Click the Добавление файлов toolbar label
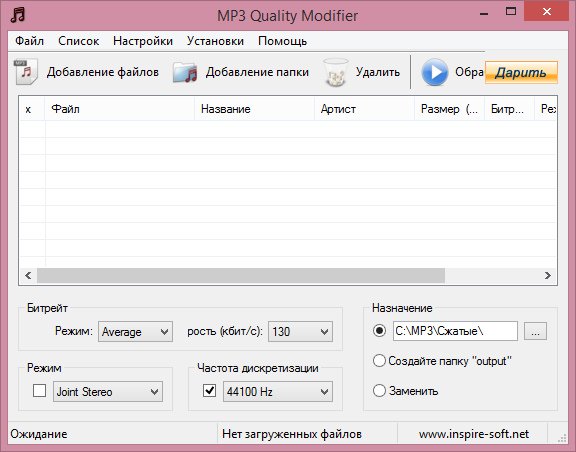Image resolution: width=576 pixels, height=452 pixels. coord(103,72)
